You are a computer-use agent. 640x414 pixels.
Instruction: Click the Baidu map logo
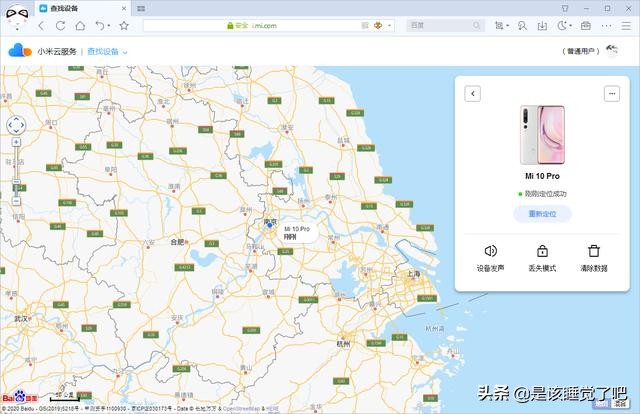[x=20, y=397]
